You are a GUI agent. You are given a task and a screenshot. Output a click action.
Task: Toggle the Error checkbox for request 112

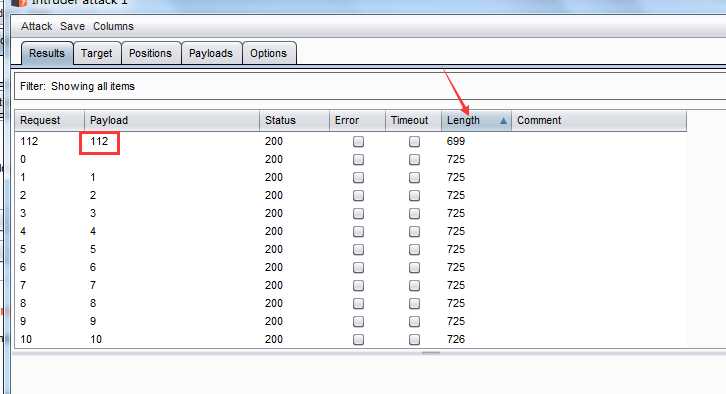click(x=358, y=141)
